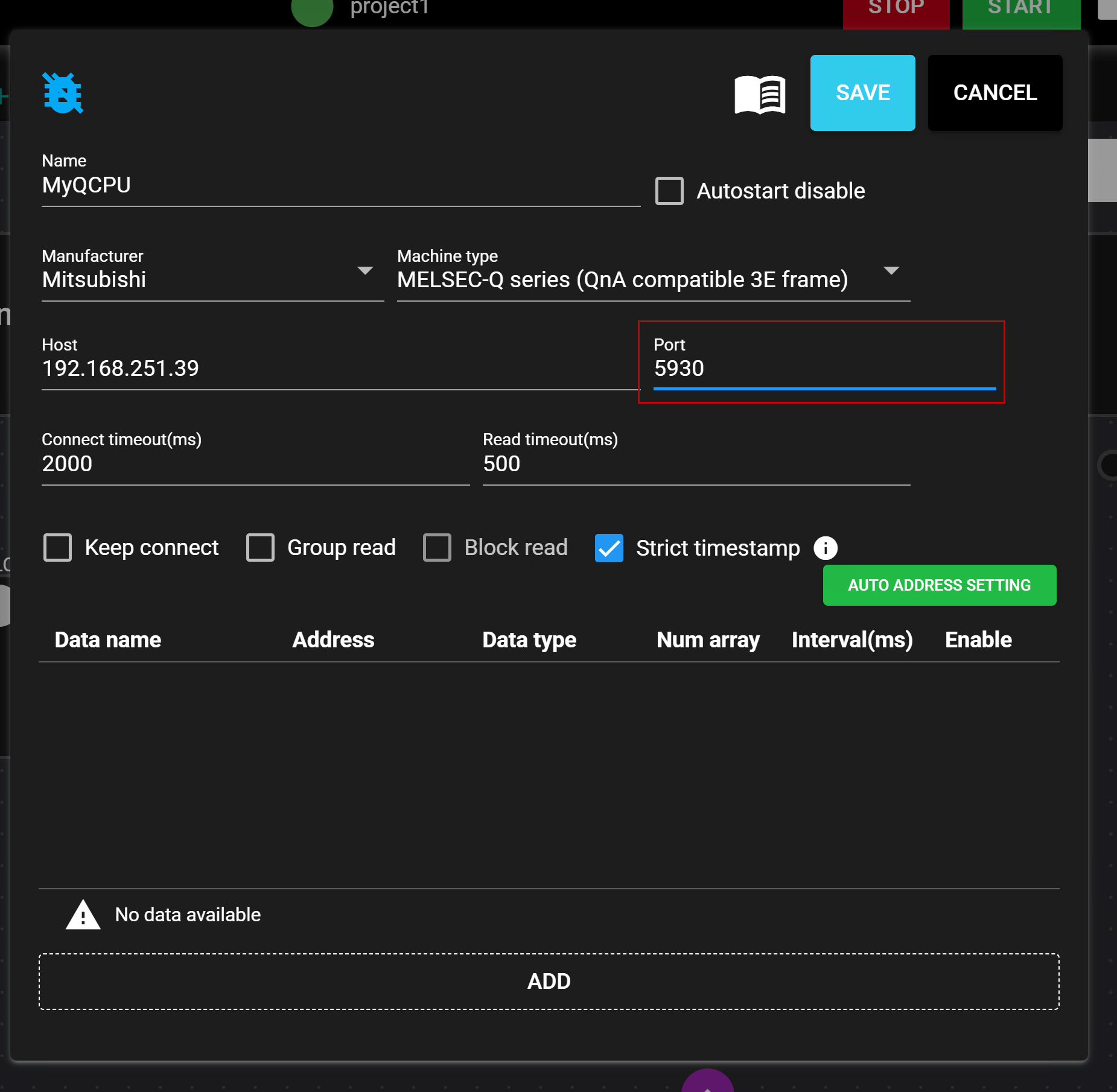Open the documentation book icon

(x=760, y=94)
